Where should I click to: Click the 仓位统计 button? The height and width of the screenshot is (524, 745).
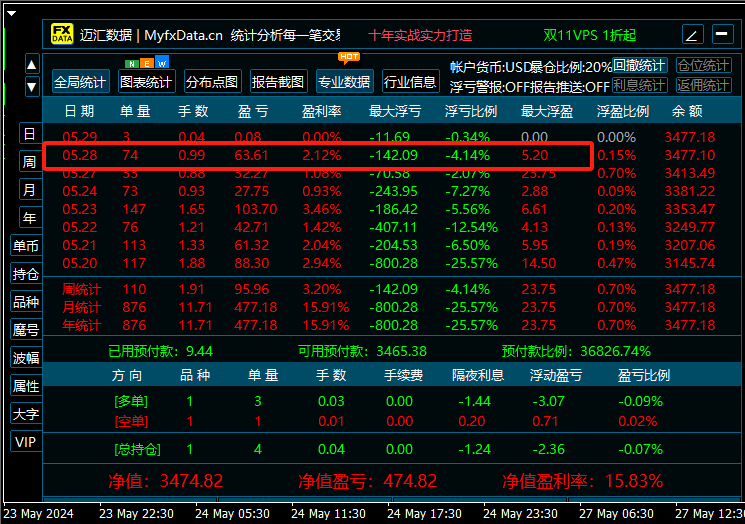click(704, 65)
